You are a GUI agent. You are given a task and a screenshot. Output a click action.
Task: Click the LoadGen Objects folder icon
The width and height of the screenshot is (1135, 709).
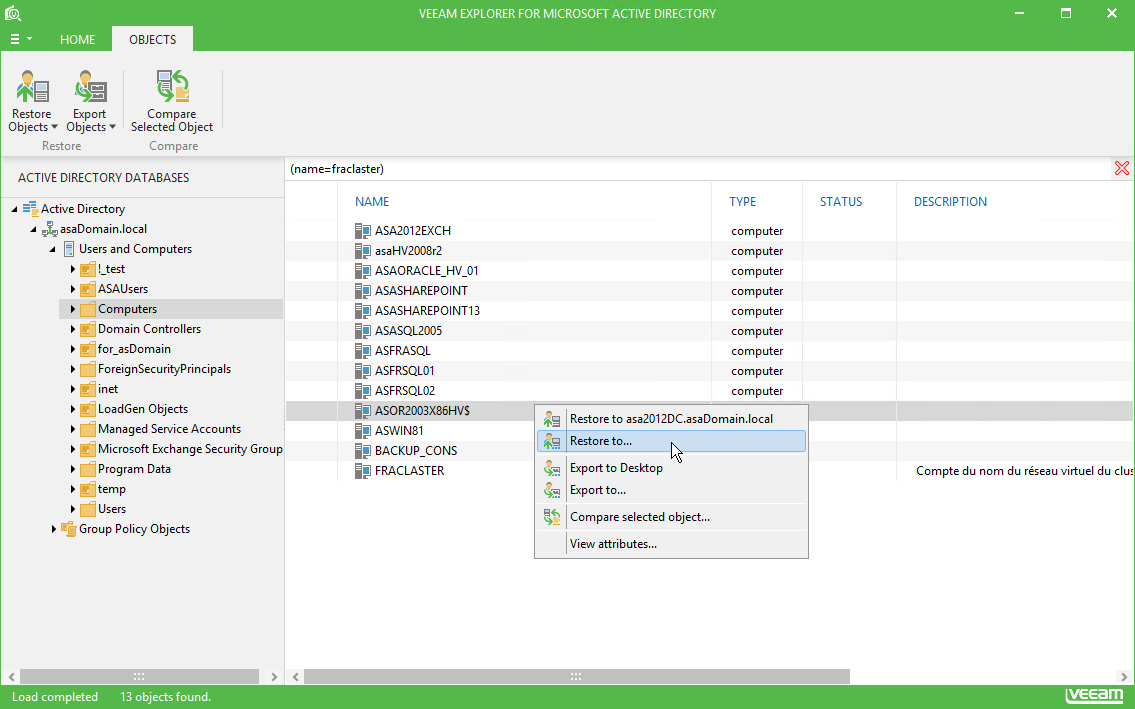(88, 409)
